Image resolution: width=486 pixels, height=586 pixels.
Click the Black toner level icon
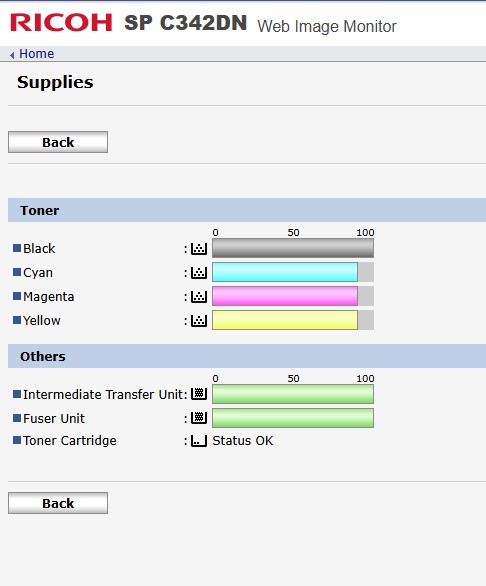click(x=199, y=249)
